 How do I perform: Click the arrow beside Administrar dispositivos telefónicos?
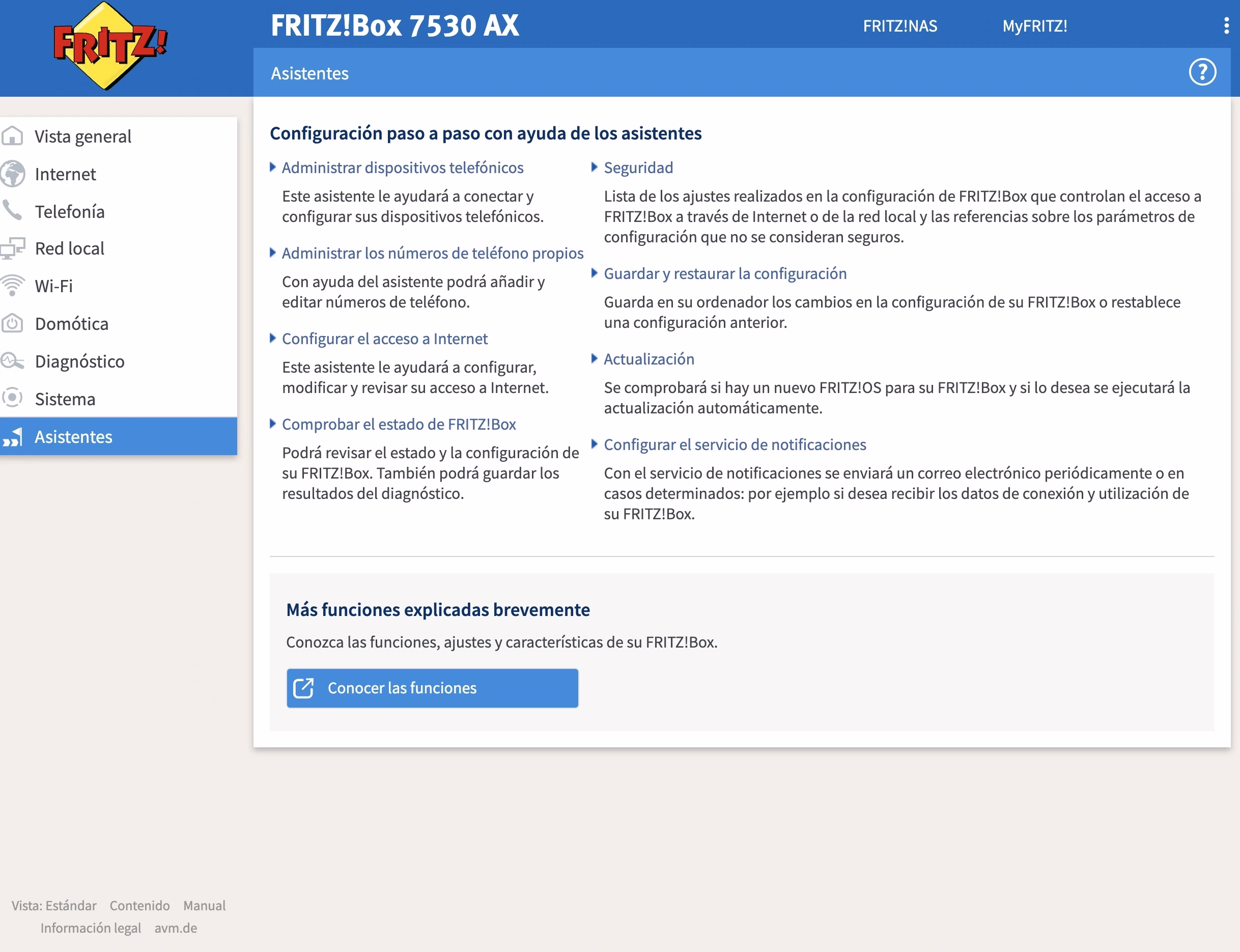(272, 167)
